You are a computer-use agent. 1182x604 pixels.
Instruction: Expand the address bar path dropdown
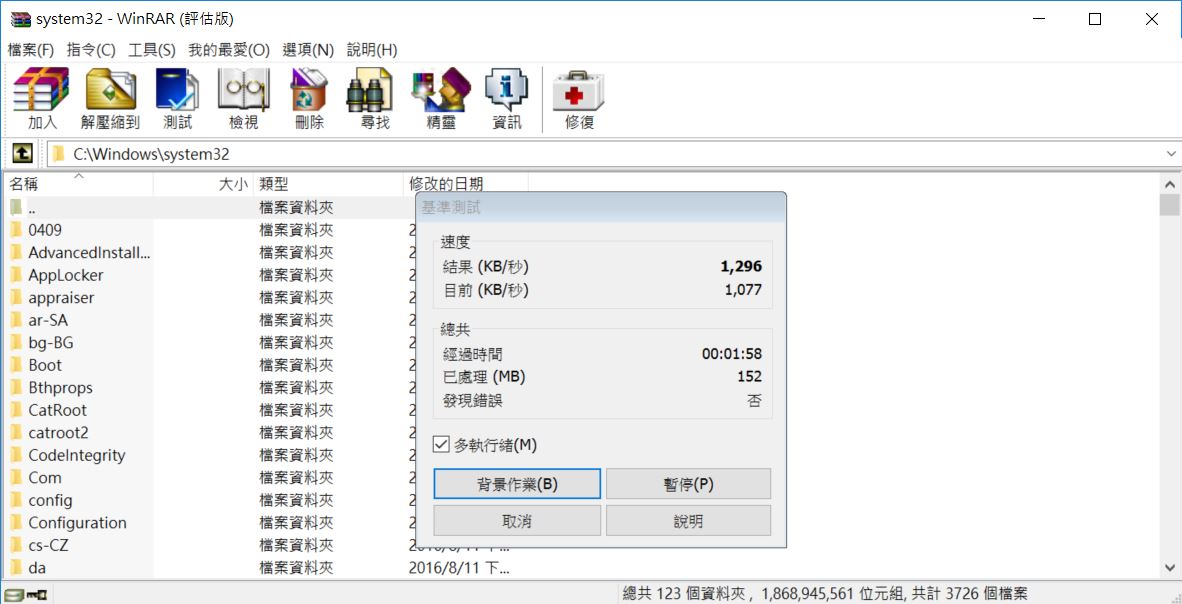tap(1171, 154)
